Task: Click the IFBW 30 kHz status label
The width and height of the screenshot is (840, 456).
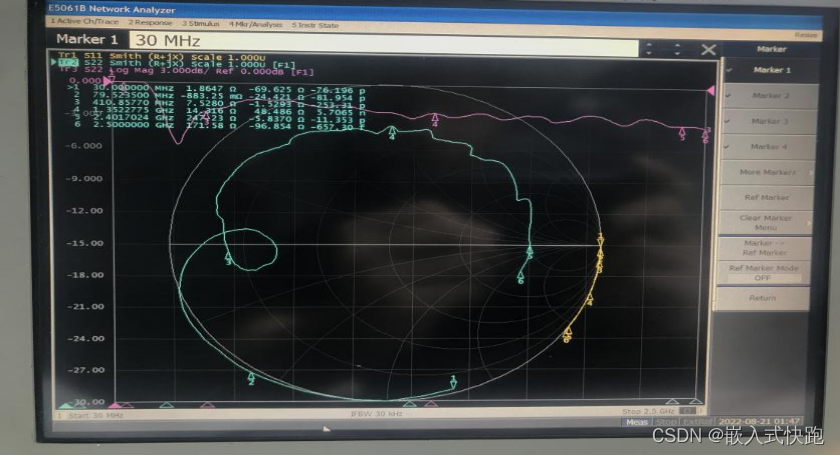Action: 377,414
